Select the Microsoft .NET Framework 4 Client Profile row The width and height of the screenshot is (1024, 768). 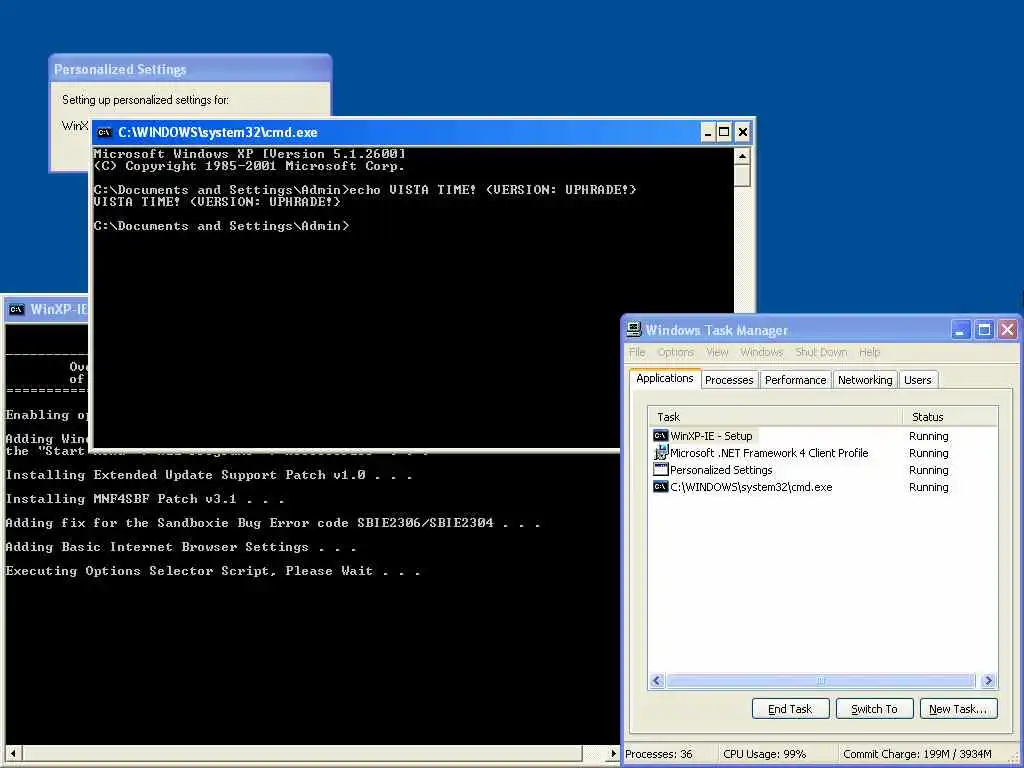coord(824,453)
